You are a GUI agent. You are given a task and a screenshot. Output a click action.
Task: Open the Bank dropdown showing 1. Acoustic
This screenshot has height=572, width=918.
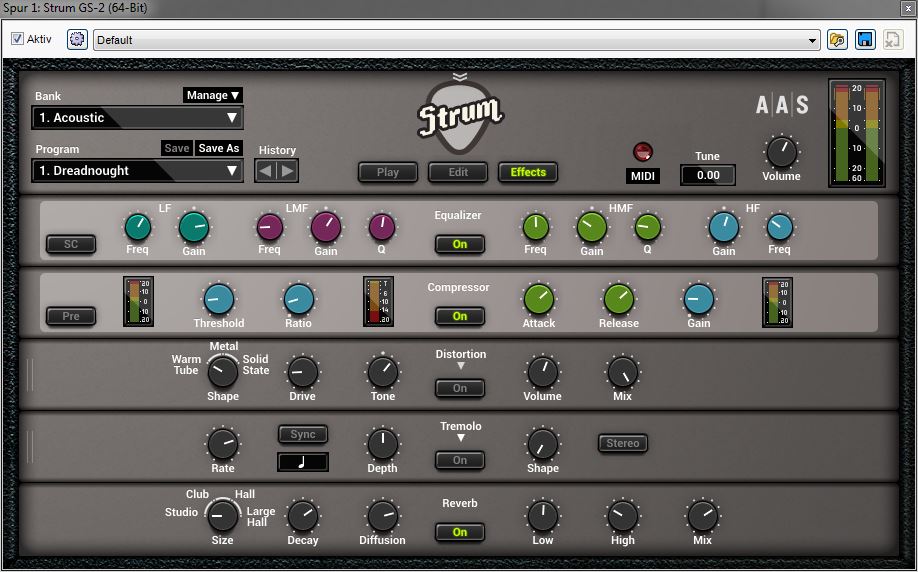pyautogui.click(x=138, y=118)
